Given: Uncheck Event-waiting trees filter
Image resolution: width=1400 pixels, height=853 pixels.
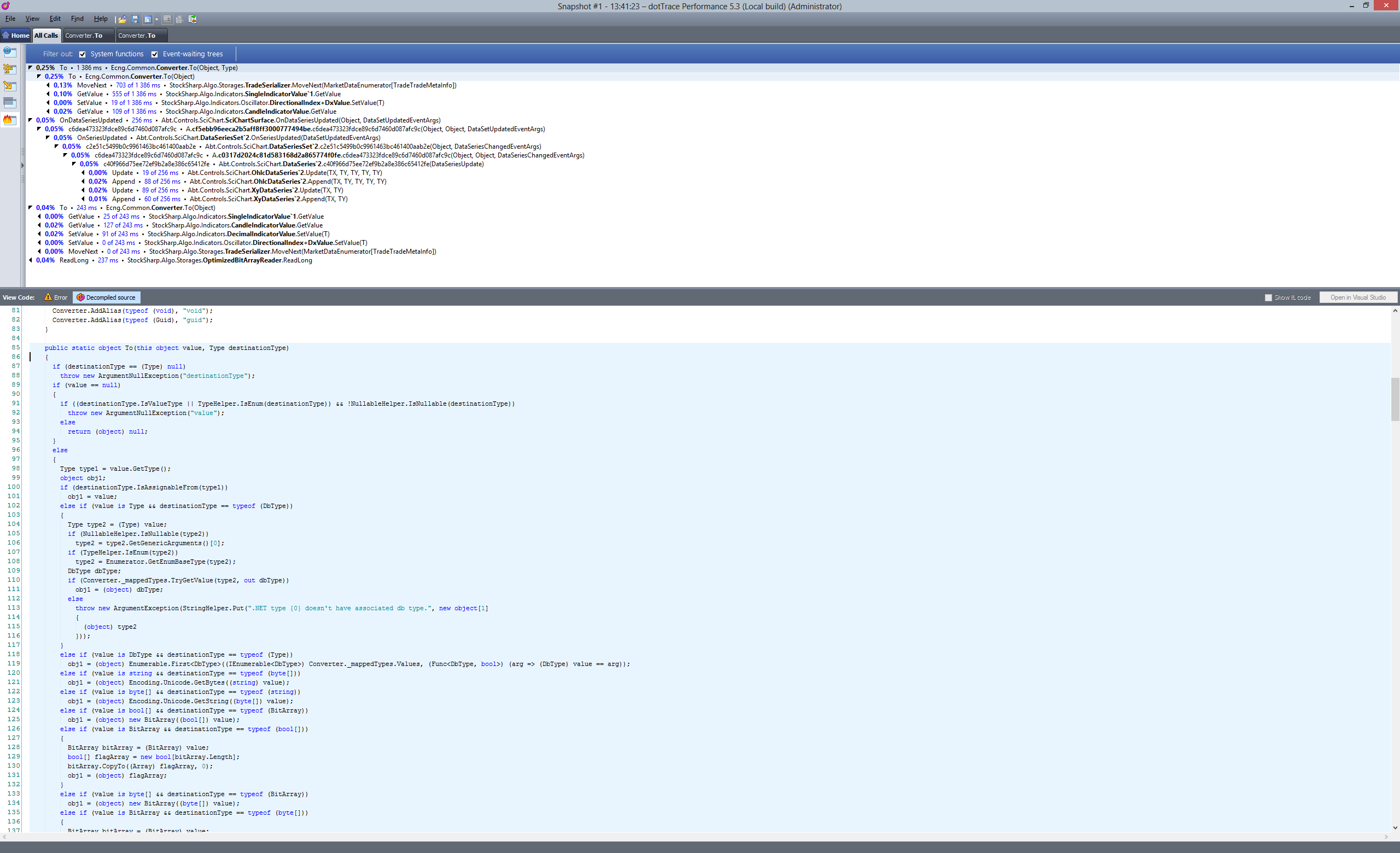Looking at the screenshot, I should pos(155,55).
